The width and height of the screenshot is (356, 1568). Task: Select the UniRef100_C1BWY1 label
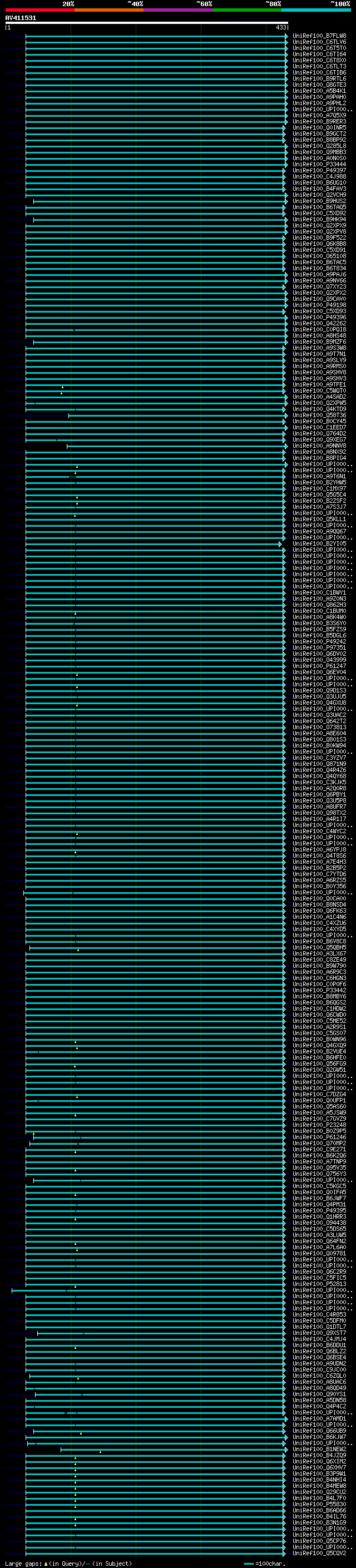point(319,593)
